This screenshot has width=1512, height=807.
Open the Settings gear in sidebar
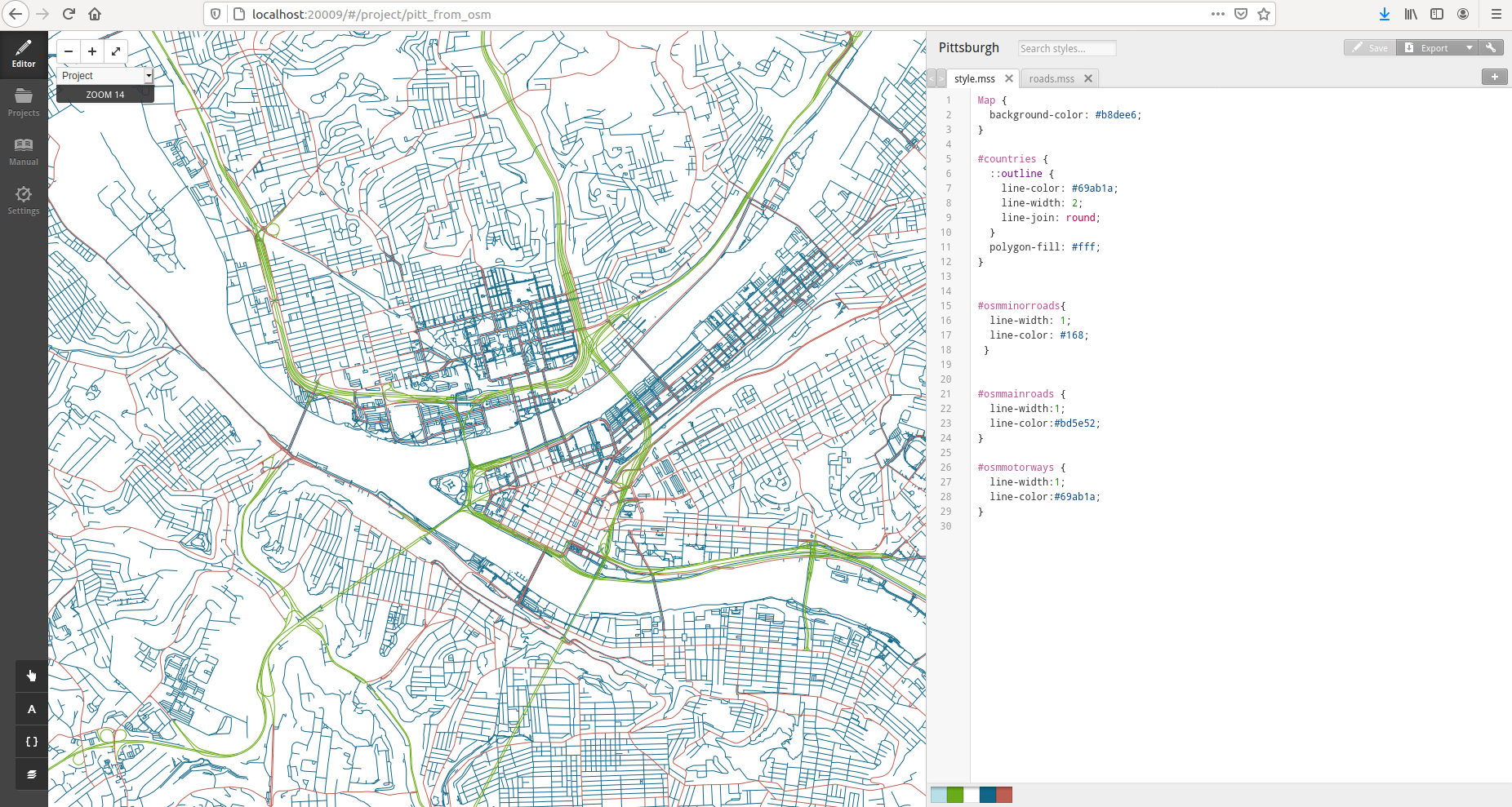click(x=24, y=201)
